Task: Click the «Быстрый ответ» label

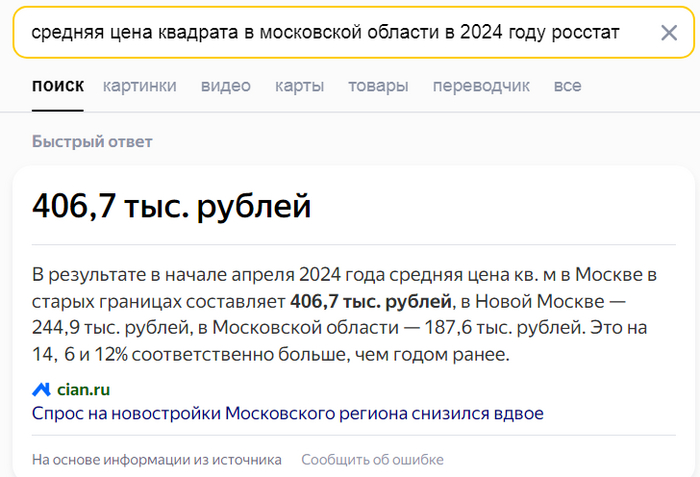Action: 92,141
